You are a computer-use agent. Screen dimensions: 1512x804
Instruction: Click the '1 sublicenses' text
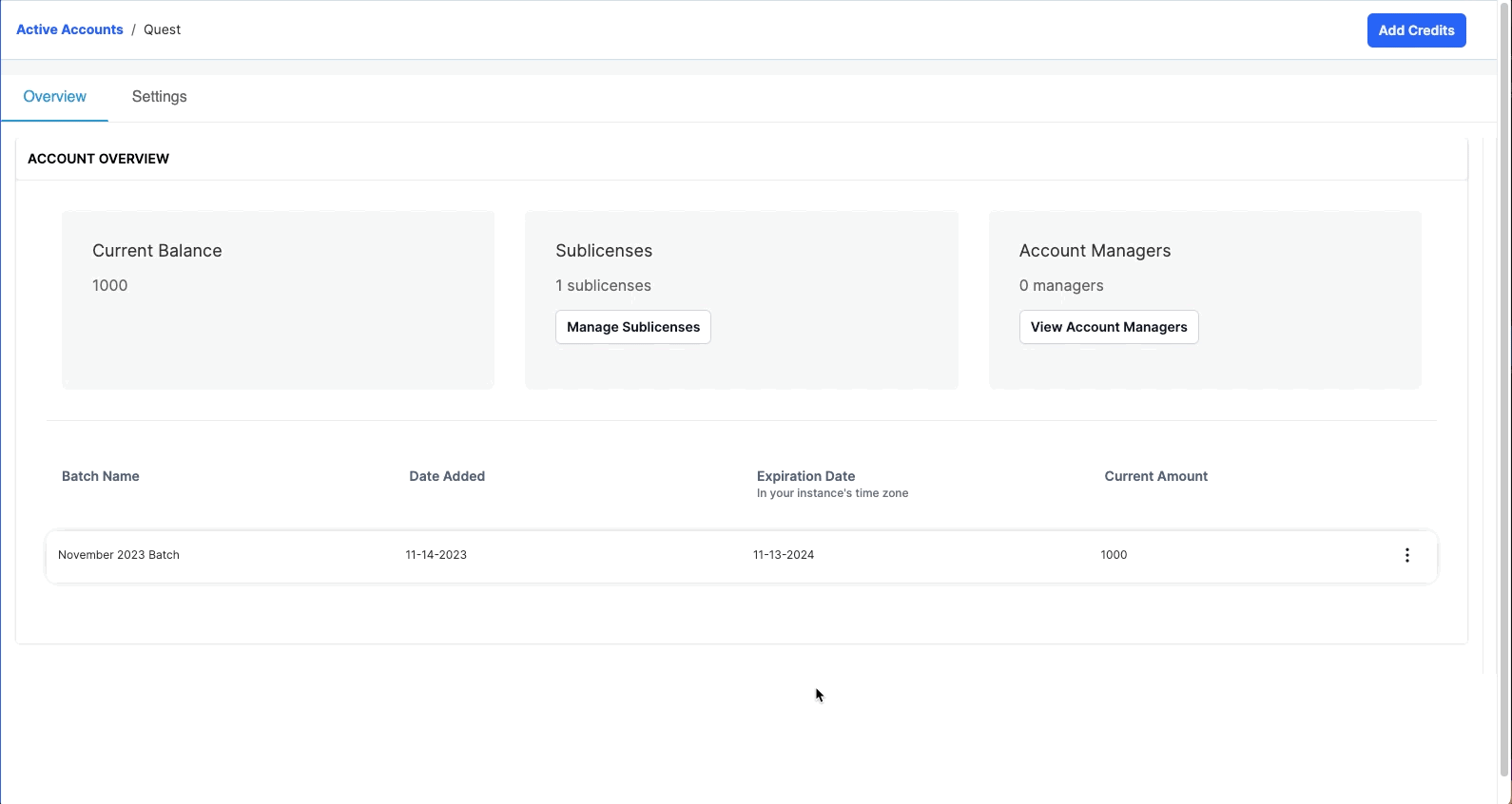point(604,285)
